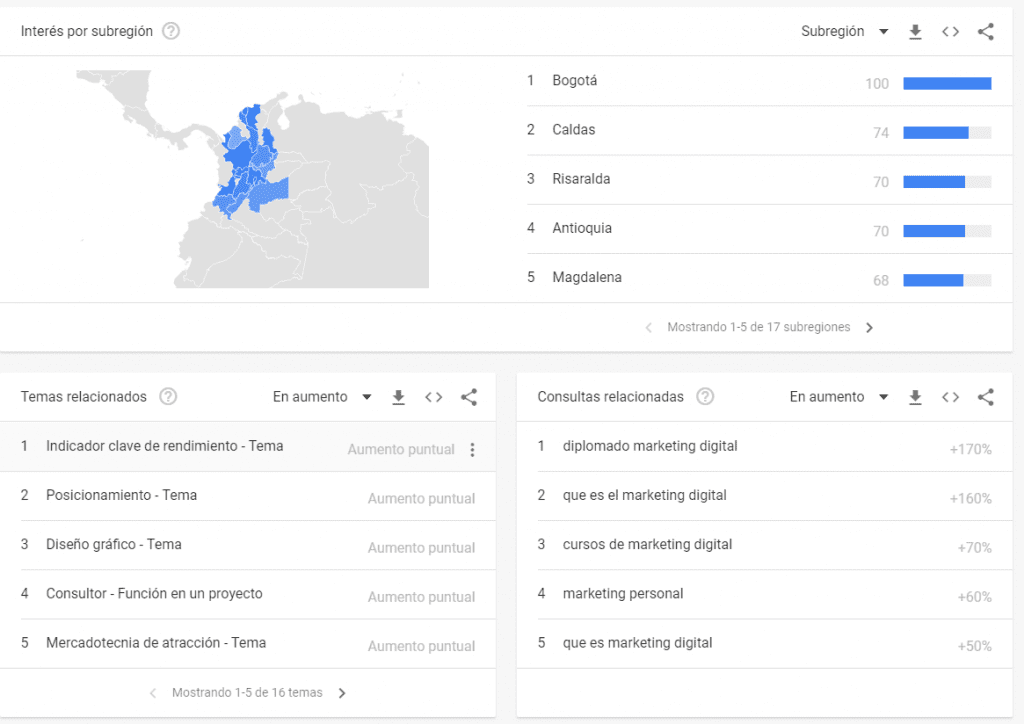Image resolution: width=1024 pixels, height=724 pixels.
Task: Click Mostrando 1-5 de 16 temas text
Action: (x=247, y=693)
